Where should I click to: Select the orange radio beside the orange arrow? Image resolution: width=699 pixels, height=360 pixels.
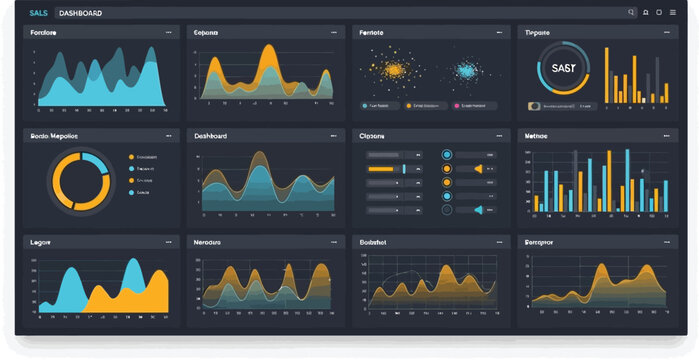(x=447, y=169)
